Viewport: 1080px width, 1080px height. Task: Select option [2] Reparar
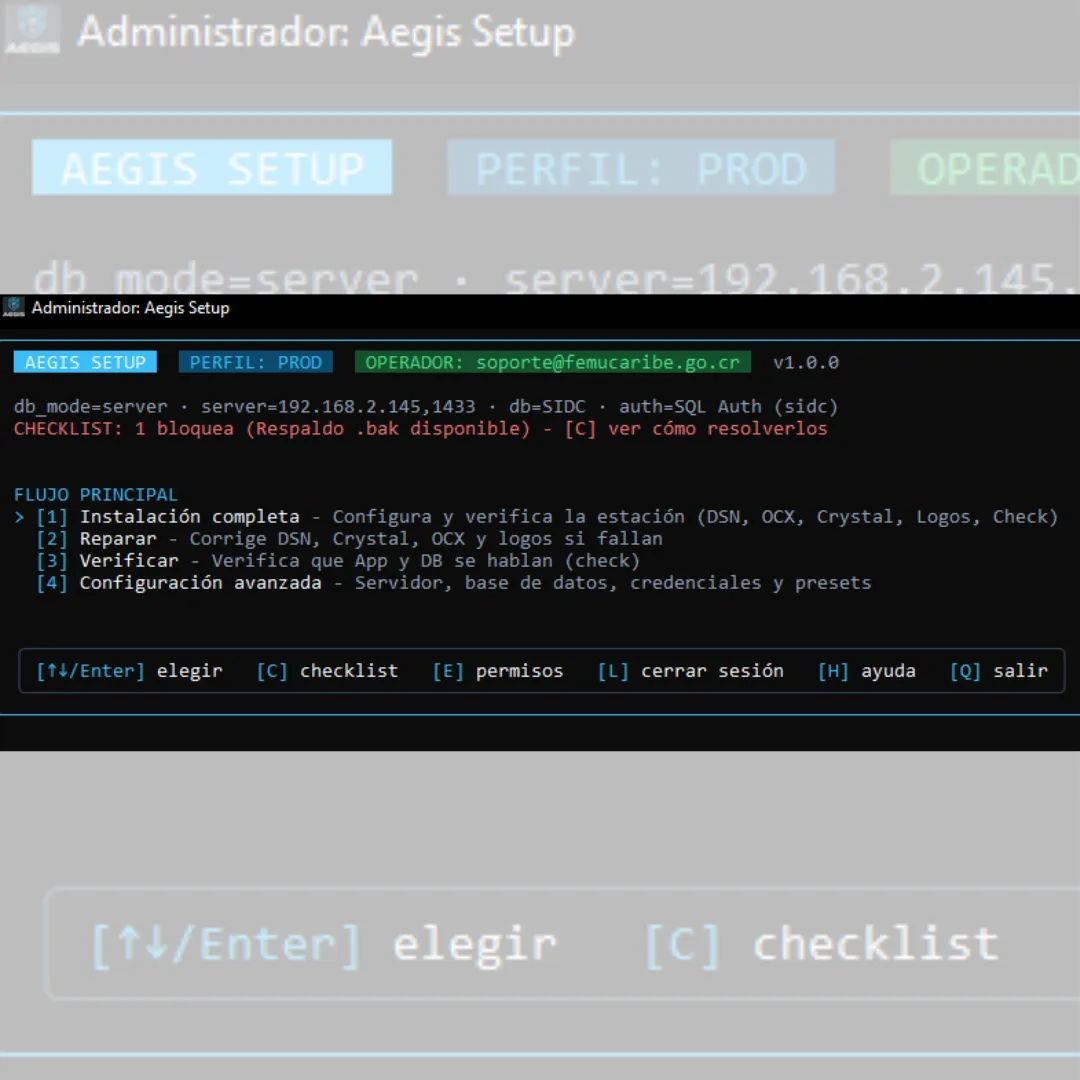(x=349, y=539)
